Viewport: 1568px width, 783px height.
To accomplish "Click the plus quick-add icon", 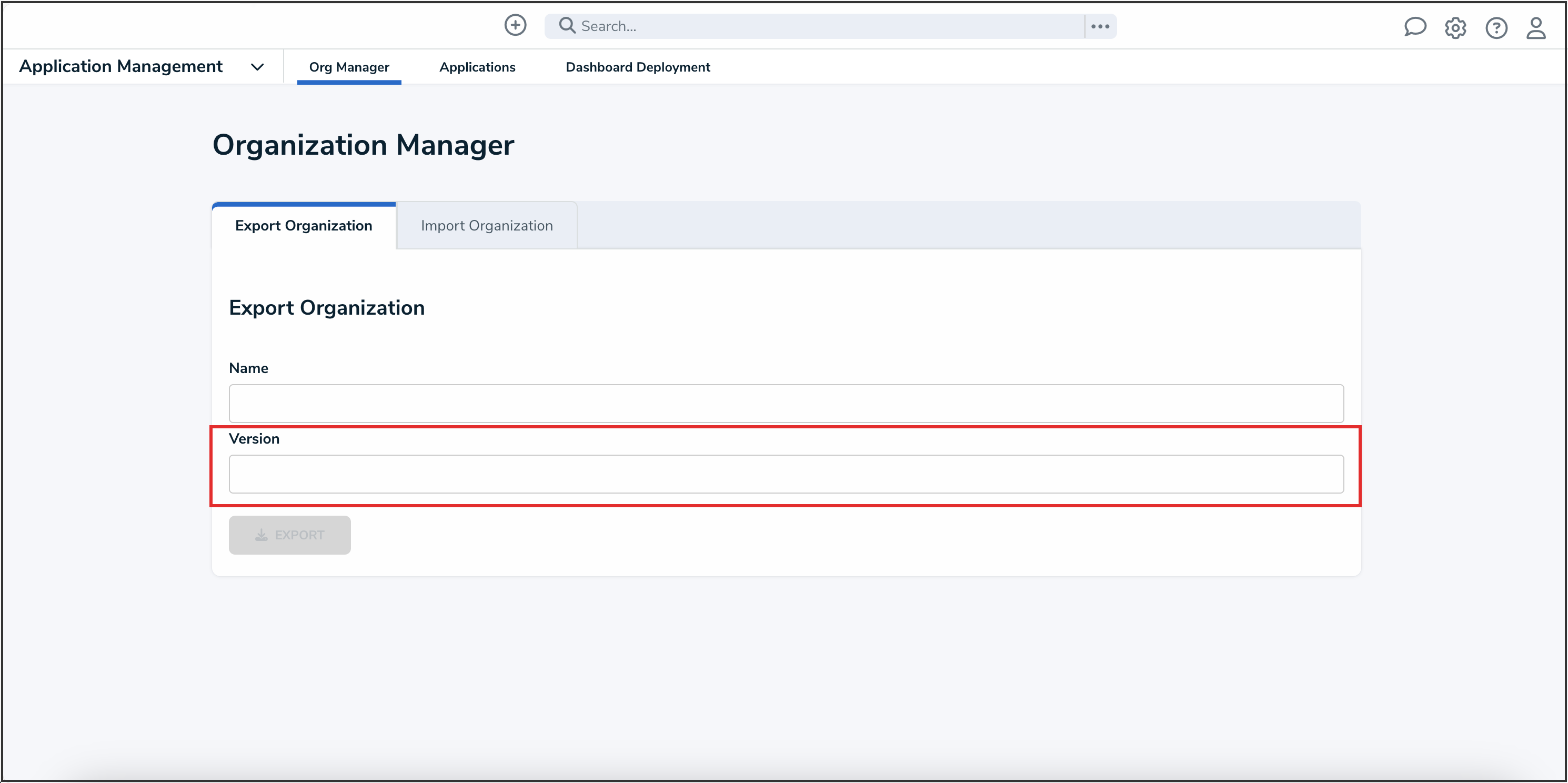I will [515, 26].
